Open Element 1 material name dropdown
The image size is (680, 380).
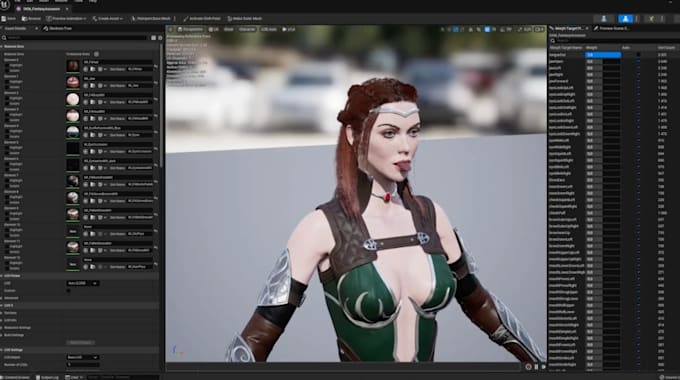pos(118,79)
